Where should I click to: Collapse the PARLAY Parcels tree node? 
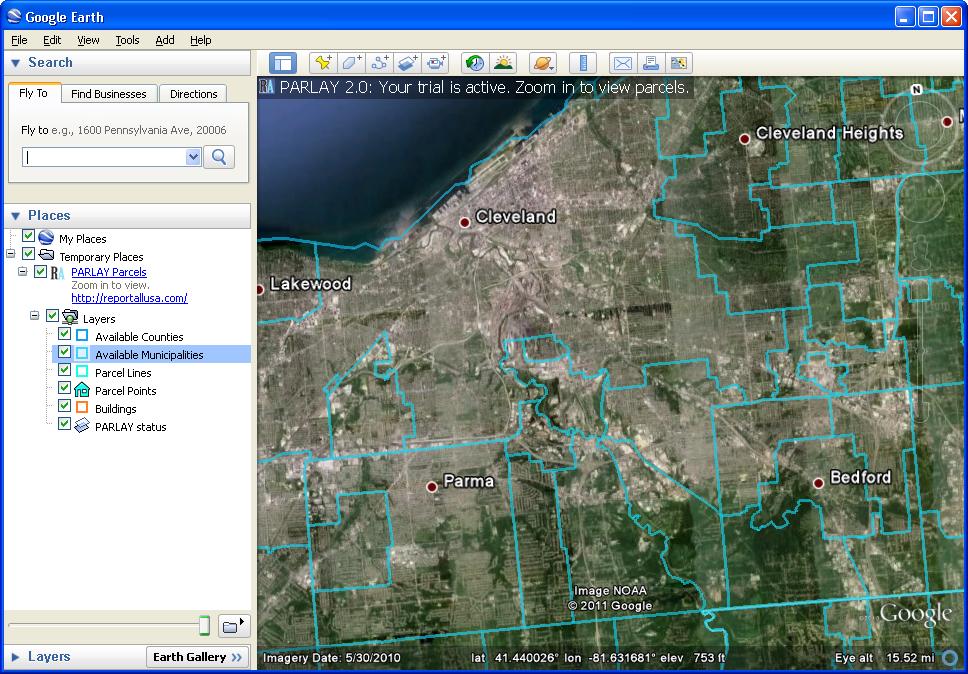pyautogui.click(x=23, y=271)
